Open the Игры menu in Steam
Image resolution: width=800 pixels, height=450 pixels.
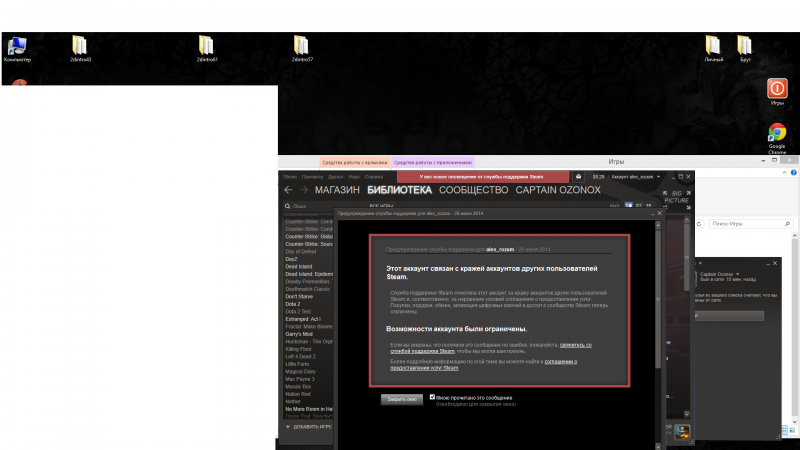354,177
